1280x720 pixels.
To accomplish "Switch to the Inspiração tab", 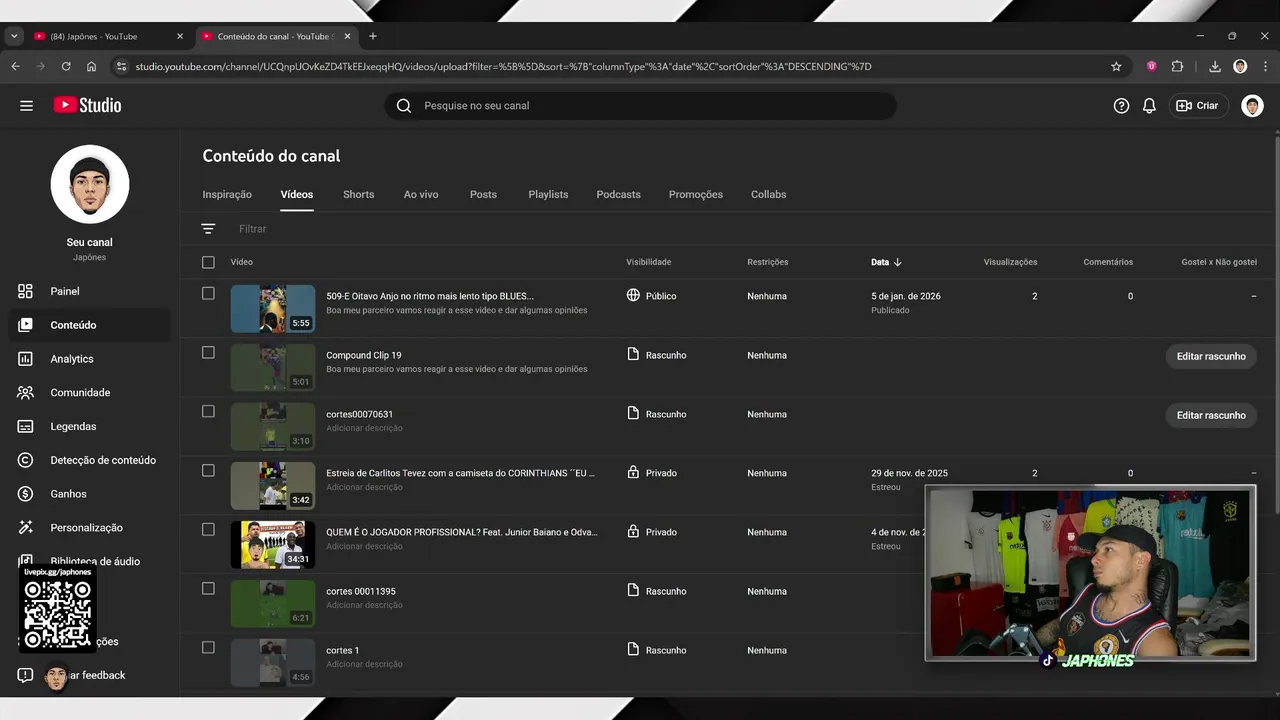I will (227, 194).
